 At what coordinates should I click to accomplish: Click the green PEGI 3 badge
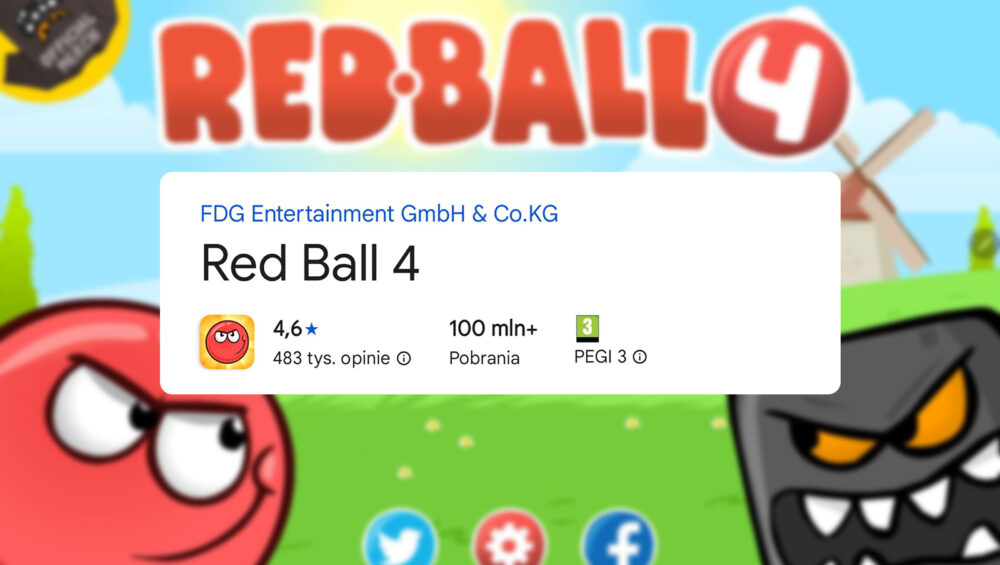click(587, 328)
